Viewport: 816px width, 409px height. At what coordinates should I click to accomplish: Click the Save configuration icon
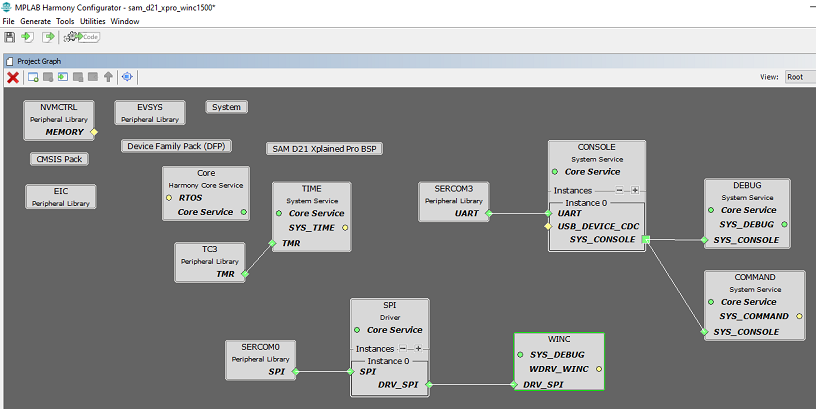tap(10, 37)
